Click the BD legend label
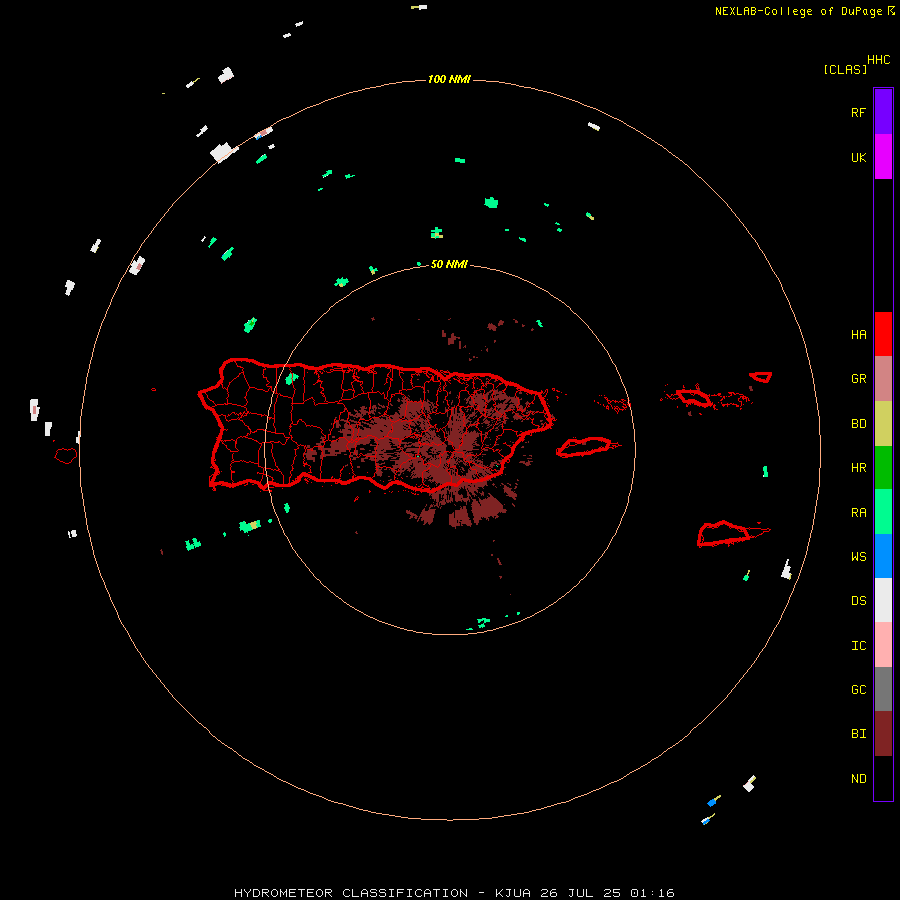This screenshot has width=900, height=900. (x=858, y=424)
